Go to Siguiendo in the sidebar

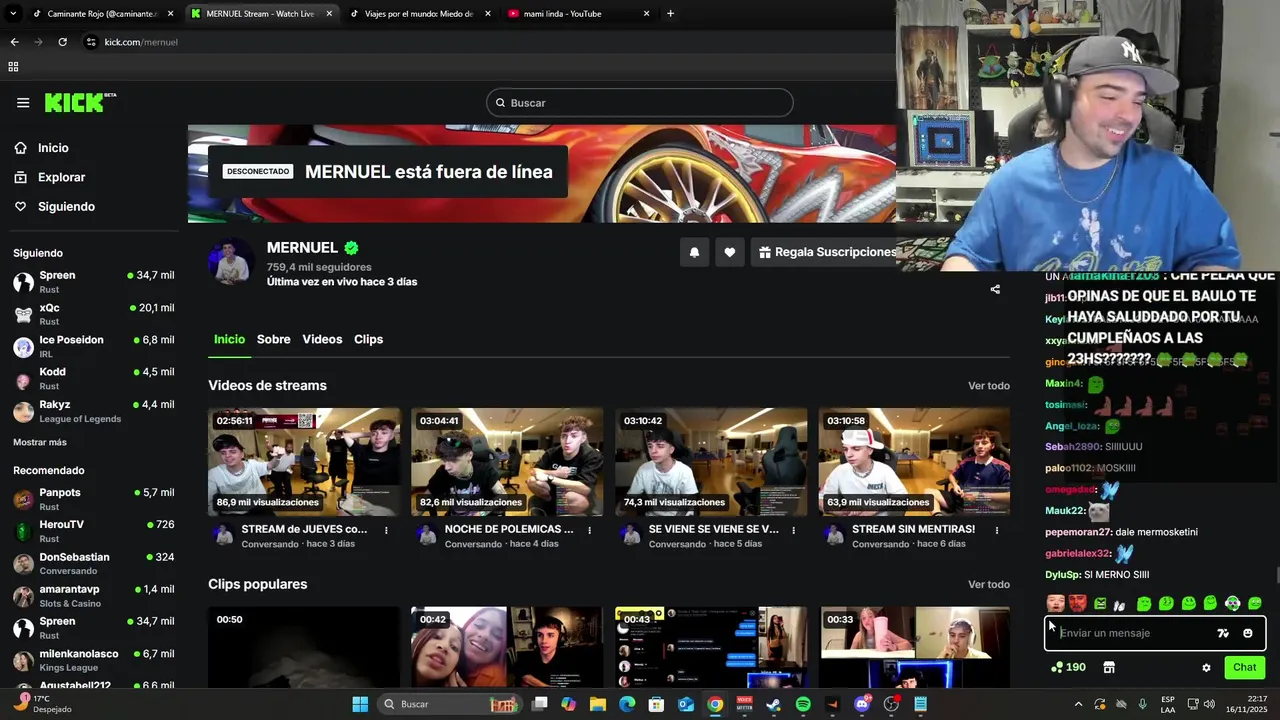pos(65,206)
